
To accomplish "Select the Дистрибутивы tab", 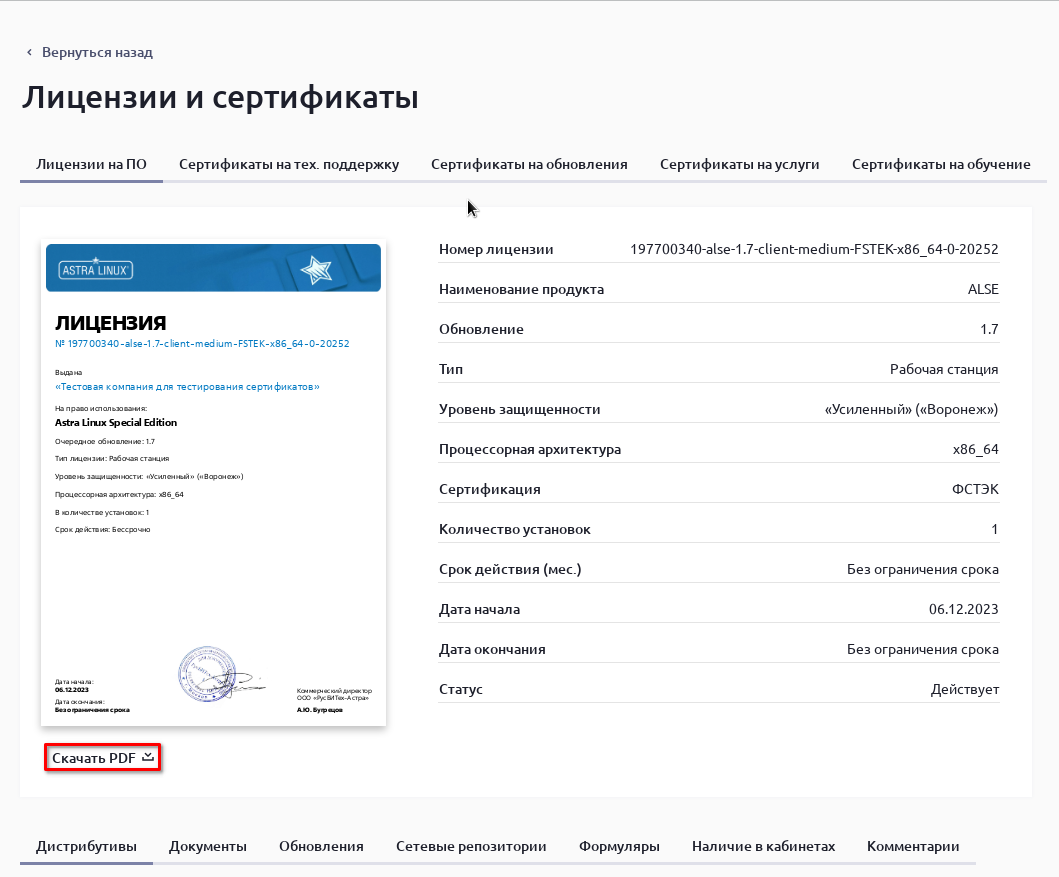I will 86,846.
